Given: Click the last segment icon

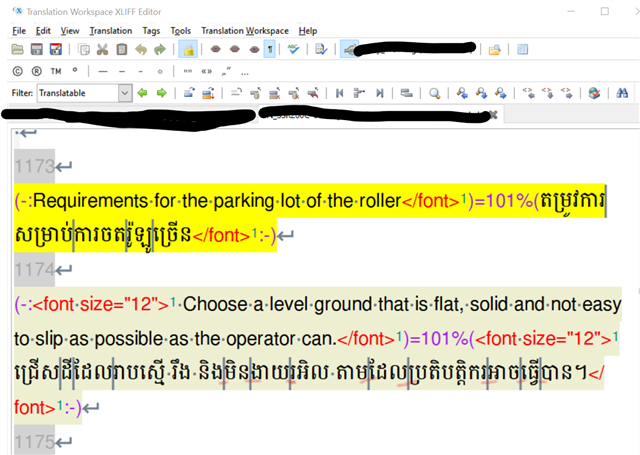Looking at the screenshot, I should (x=380, y=93).
